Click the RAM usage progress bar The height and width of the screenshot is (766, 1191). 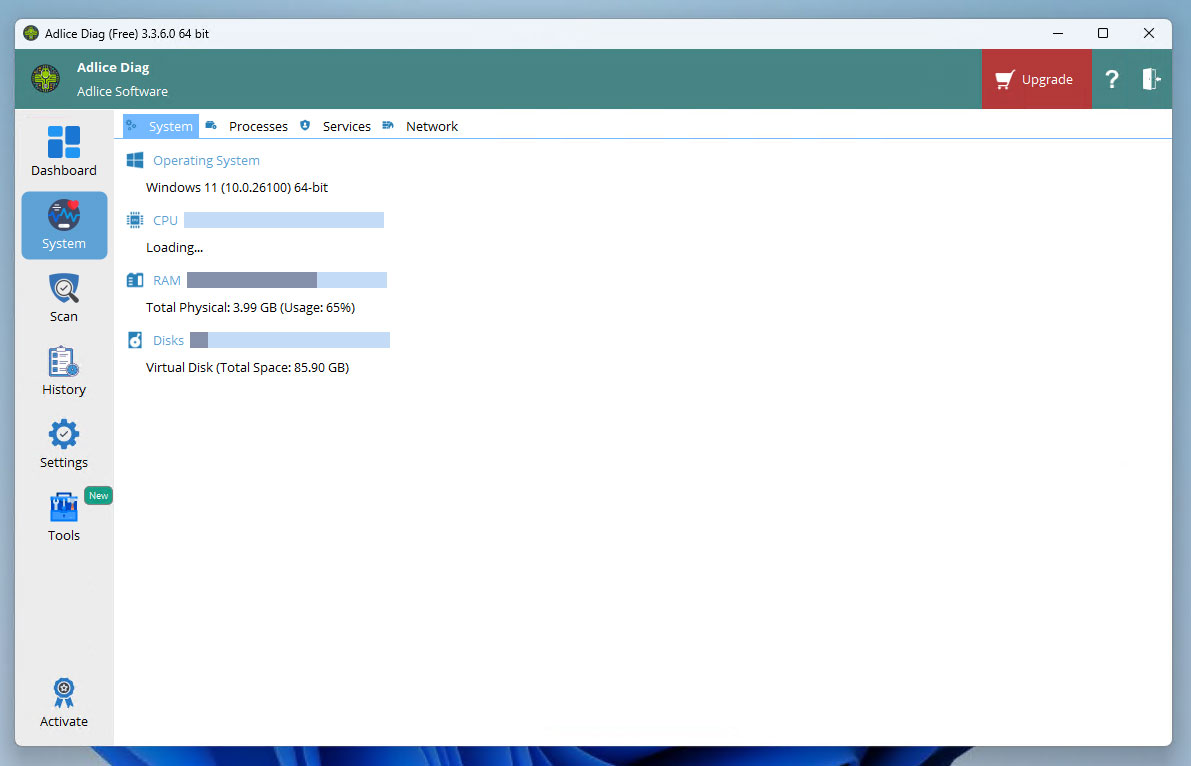[x=287, y=280]
